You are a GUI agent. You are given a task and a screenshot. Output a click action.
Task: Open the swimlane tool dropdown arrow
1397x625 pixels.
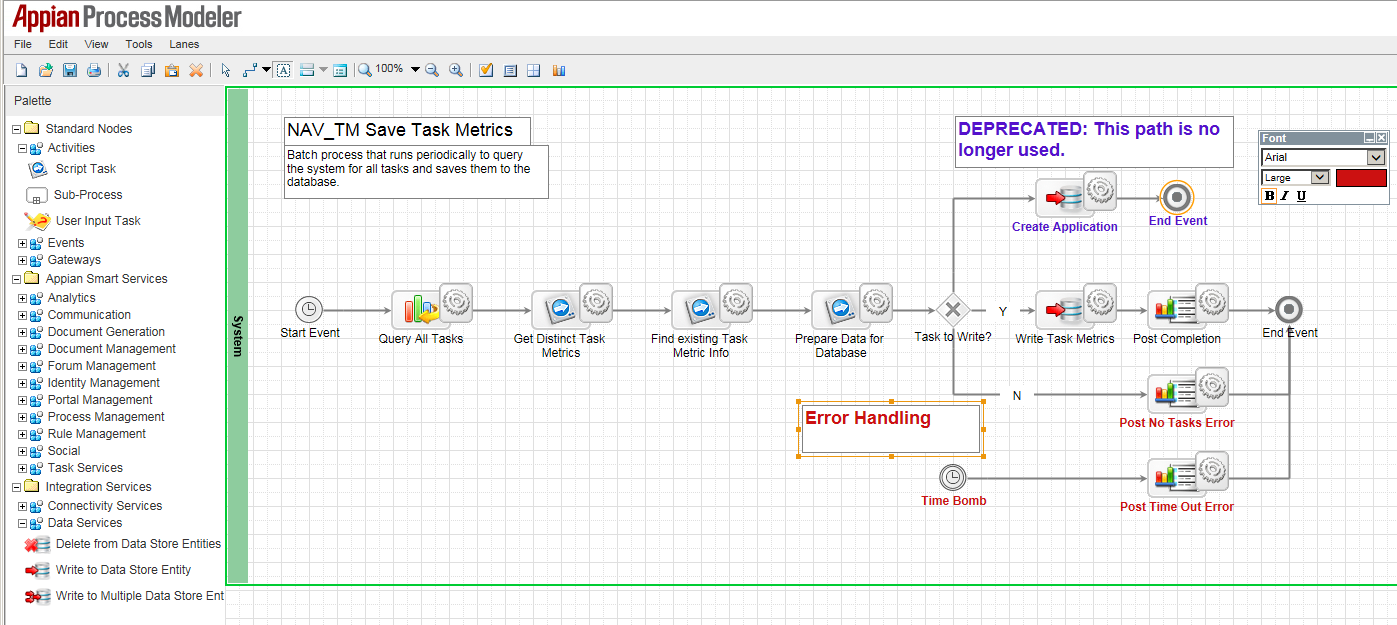point(323,70)
